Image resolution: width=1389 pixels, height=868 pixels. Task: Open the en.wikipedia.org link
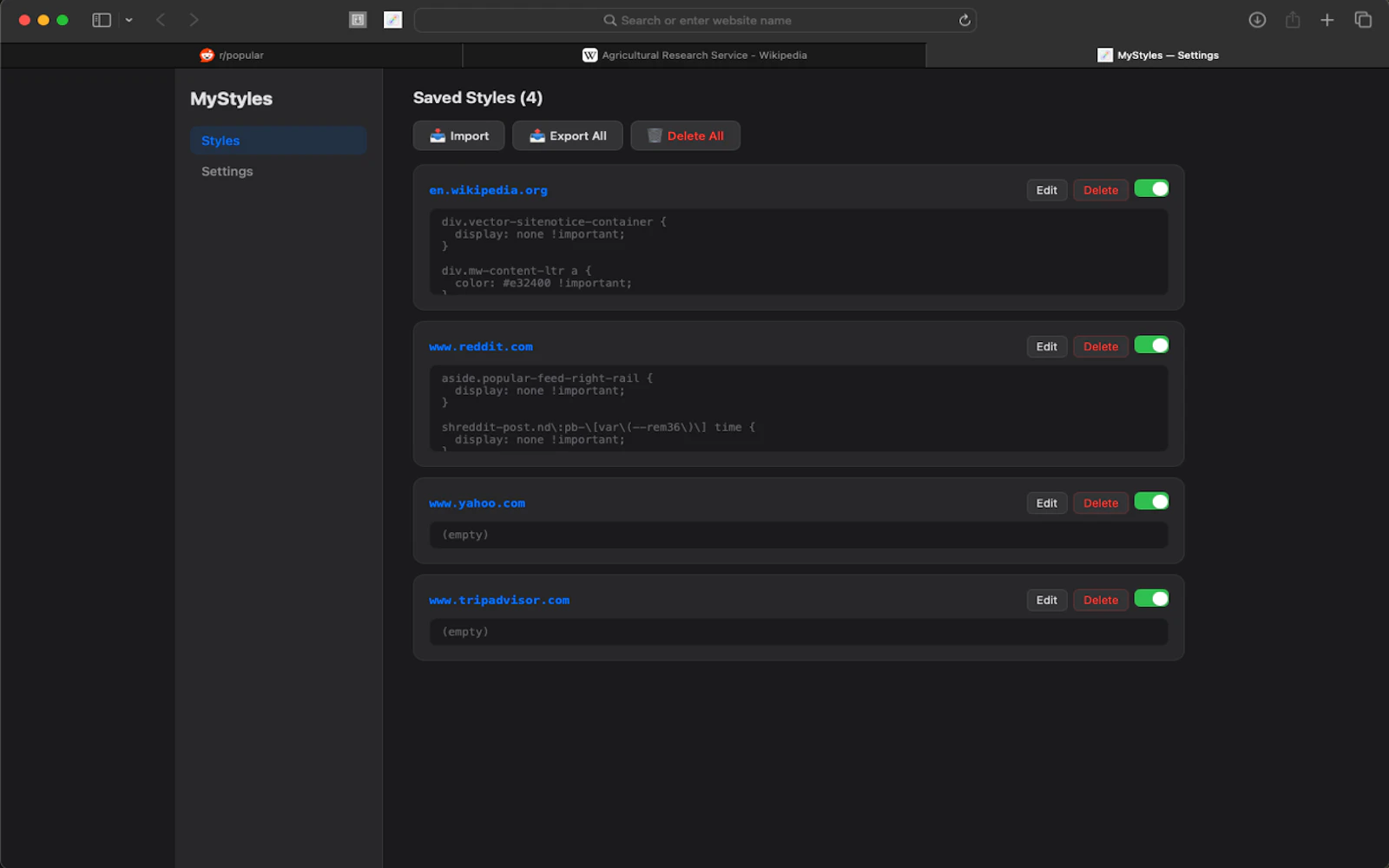tap(488, 190)
